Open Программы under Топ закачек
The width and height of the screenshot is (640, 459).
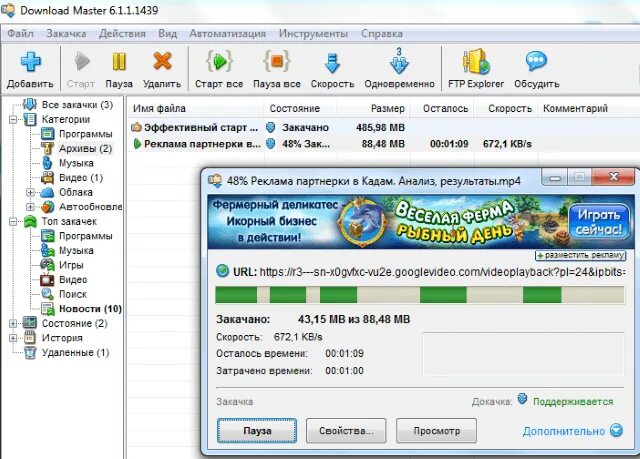(85, 236)
